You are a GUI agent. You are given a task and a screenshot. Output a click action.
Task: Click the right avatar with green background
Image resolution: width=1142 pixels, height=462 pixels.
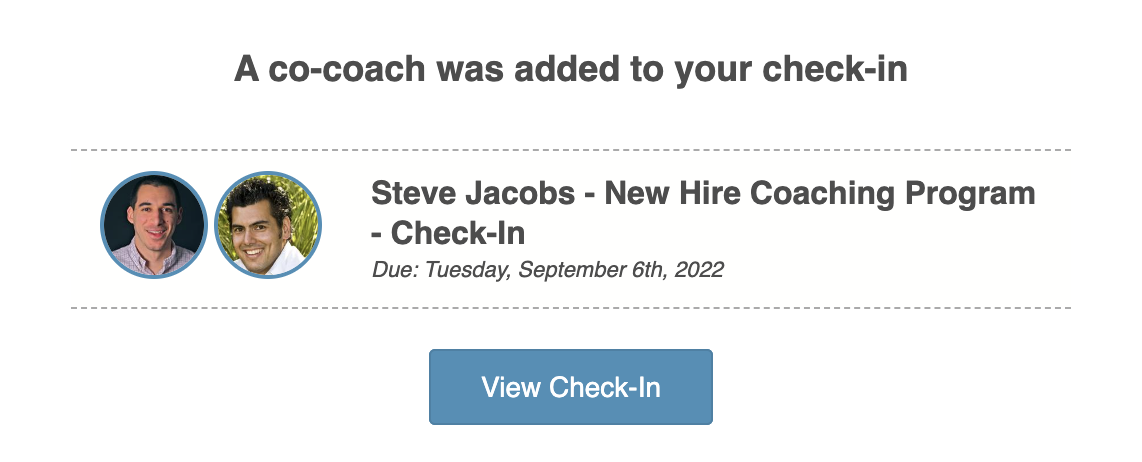pyautogui.click(x=269, y=225)
